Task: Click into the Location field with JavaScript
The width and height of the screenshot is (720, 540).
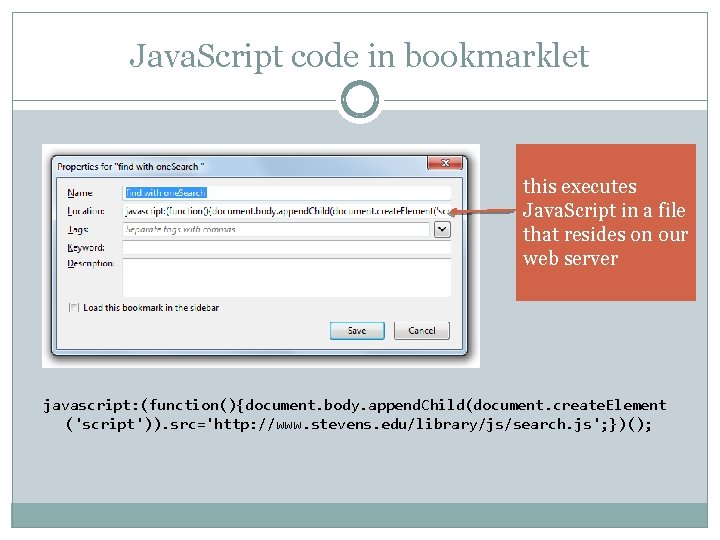Action: 287,211
